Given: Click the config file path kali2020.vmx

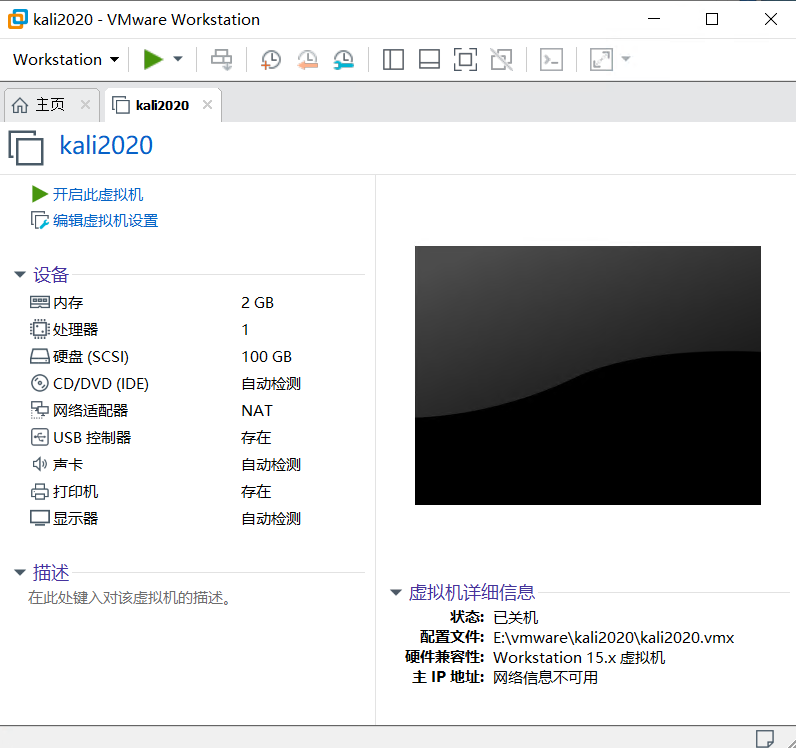Looking at the screenshot, I should point(614,637).
